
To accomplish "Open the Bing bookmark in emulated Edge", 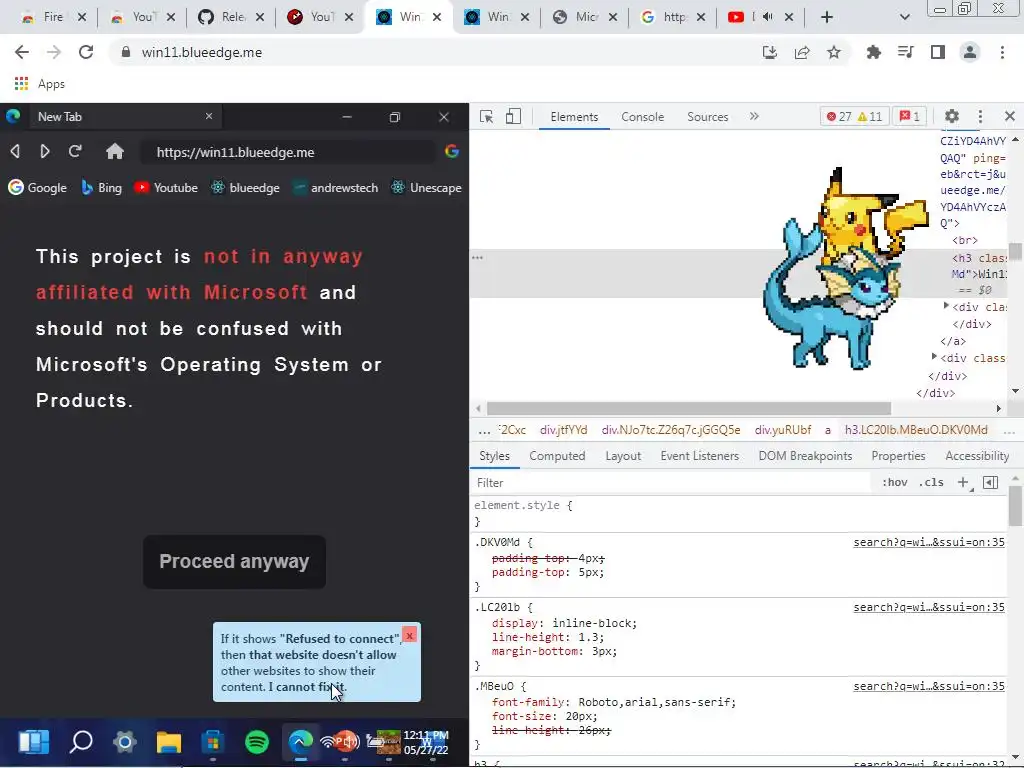I will click(101, 187).
